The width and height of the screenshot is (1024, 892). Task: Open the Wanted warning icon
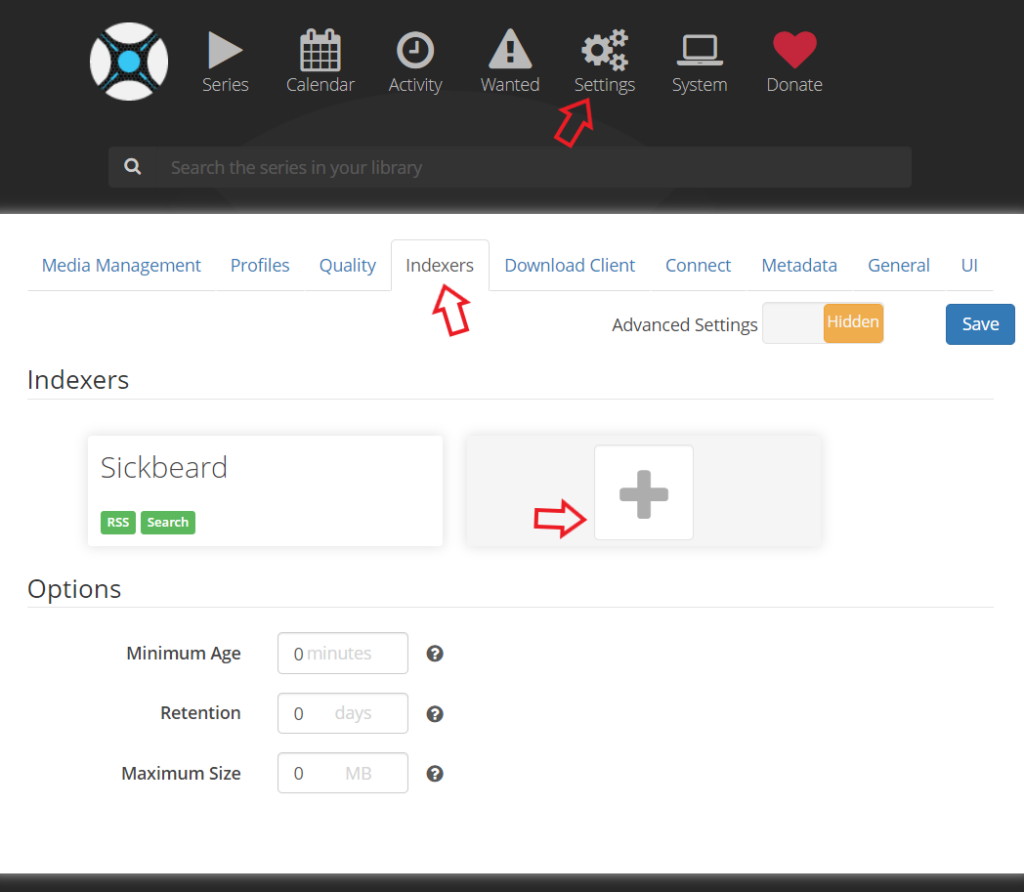point(510,50)
